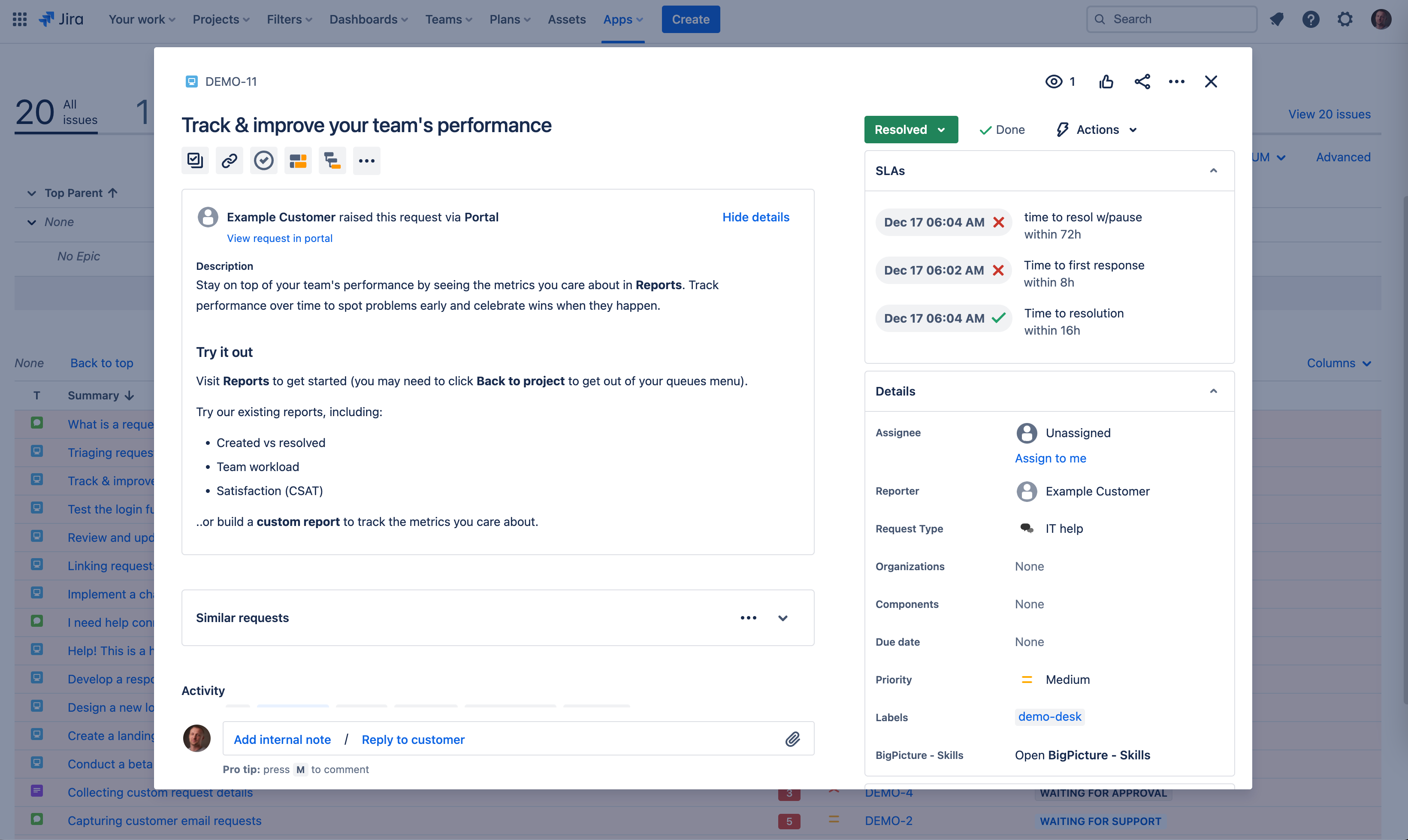1408x840 pixels.
Task: Open the Actions dropdown
Action: click(x=1097, y=130)
